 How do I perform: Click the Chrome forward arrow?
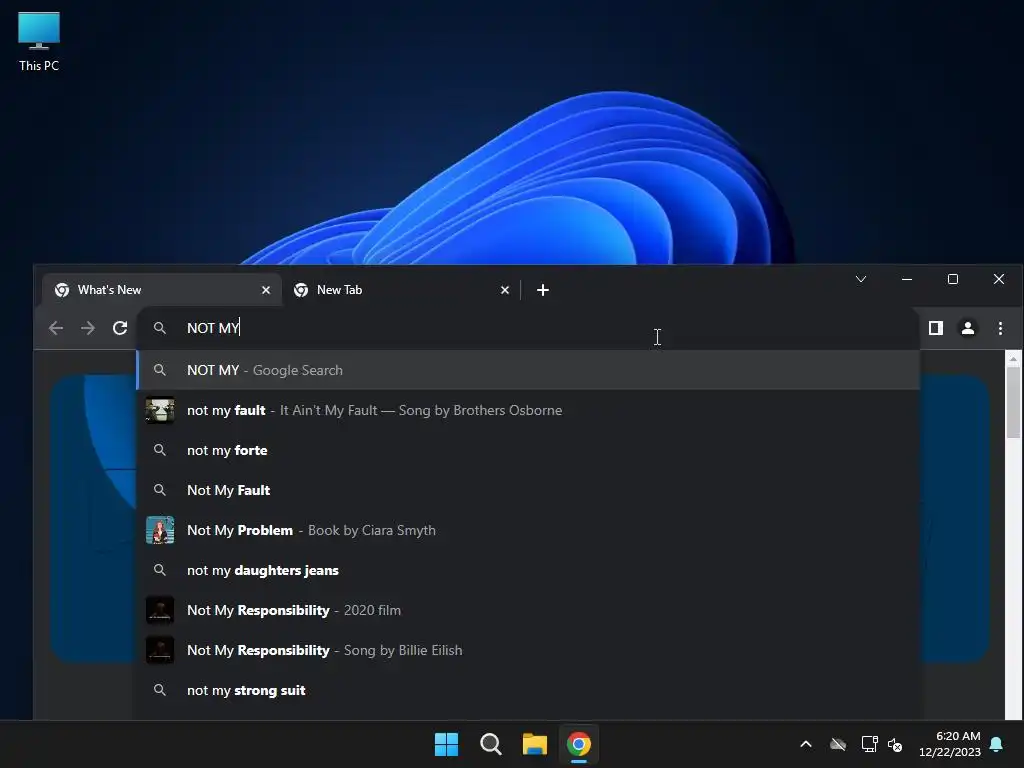tap(88, 328)
